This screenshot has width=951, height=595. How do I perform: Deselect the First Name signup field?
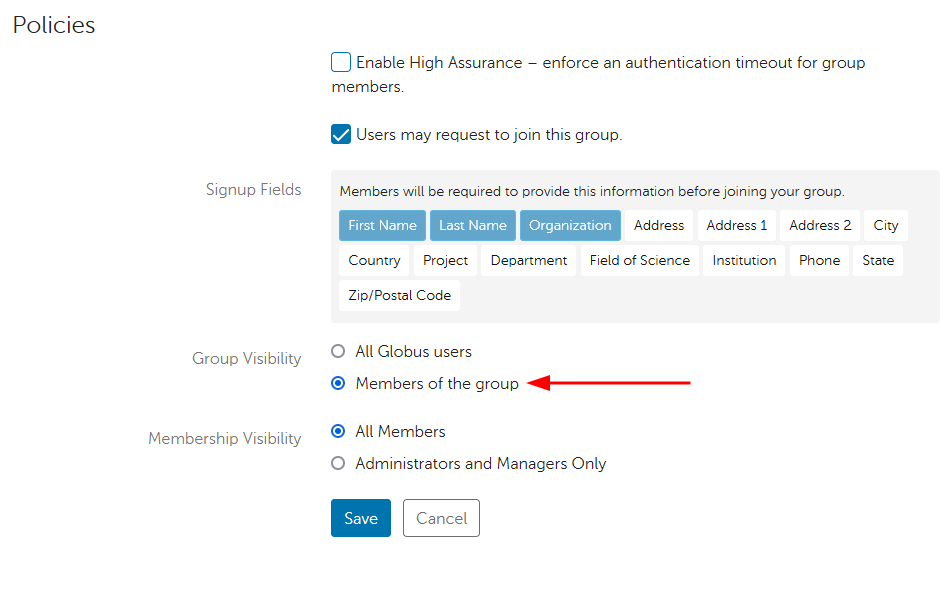[382, 226]
